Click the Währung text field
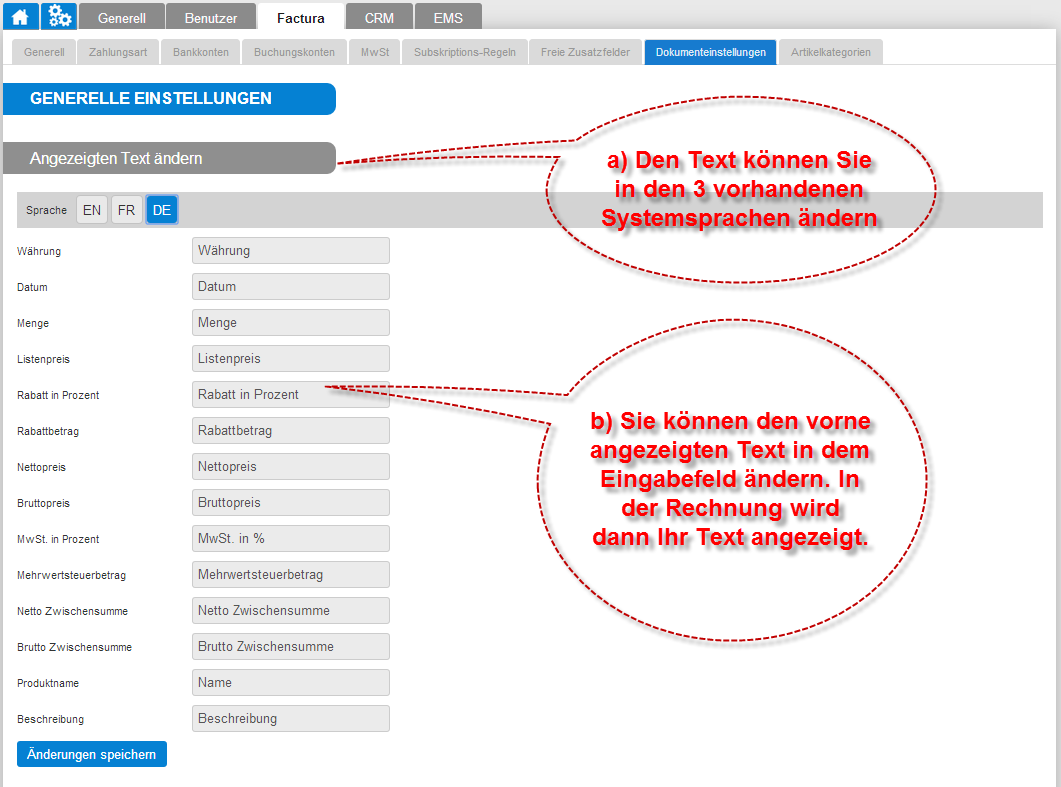 pos(290,251)
